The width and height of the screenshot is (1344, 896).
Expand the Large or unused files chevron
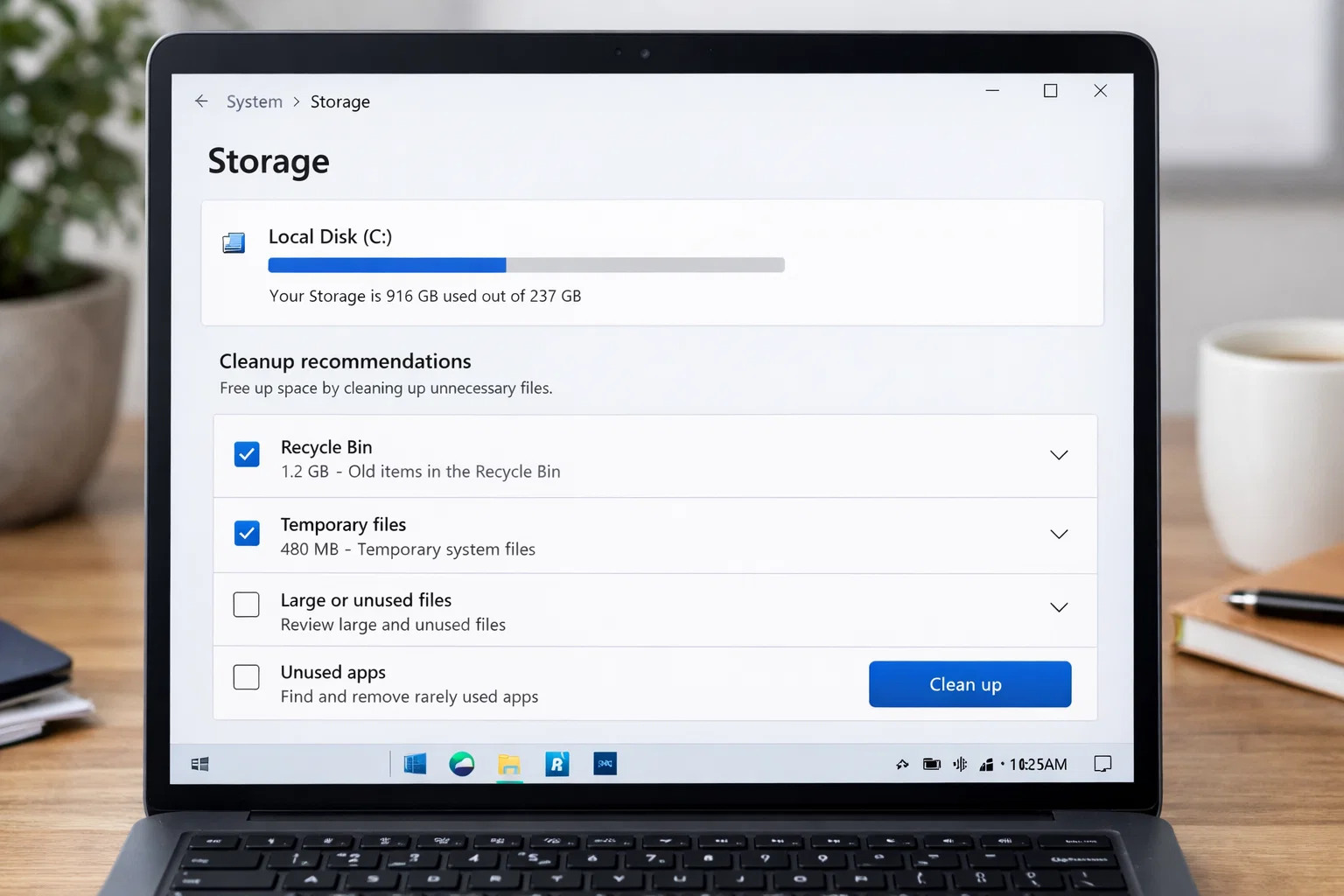(x=1059, y=607)
